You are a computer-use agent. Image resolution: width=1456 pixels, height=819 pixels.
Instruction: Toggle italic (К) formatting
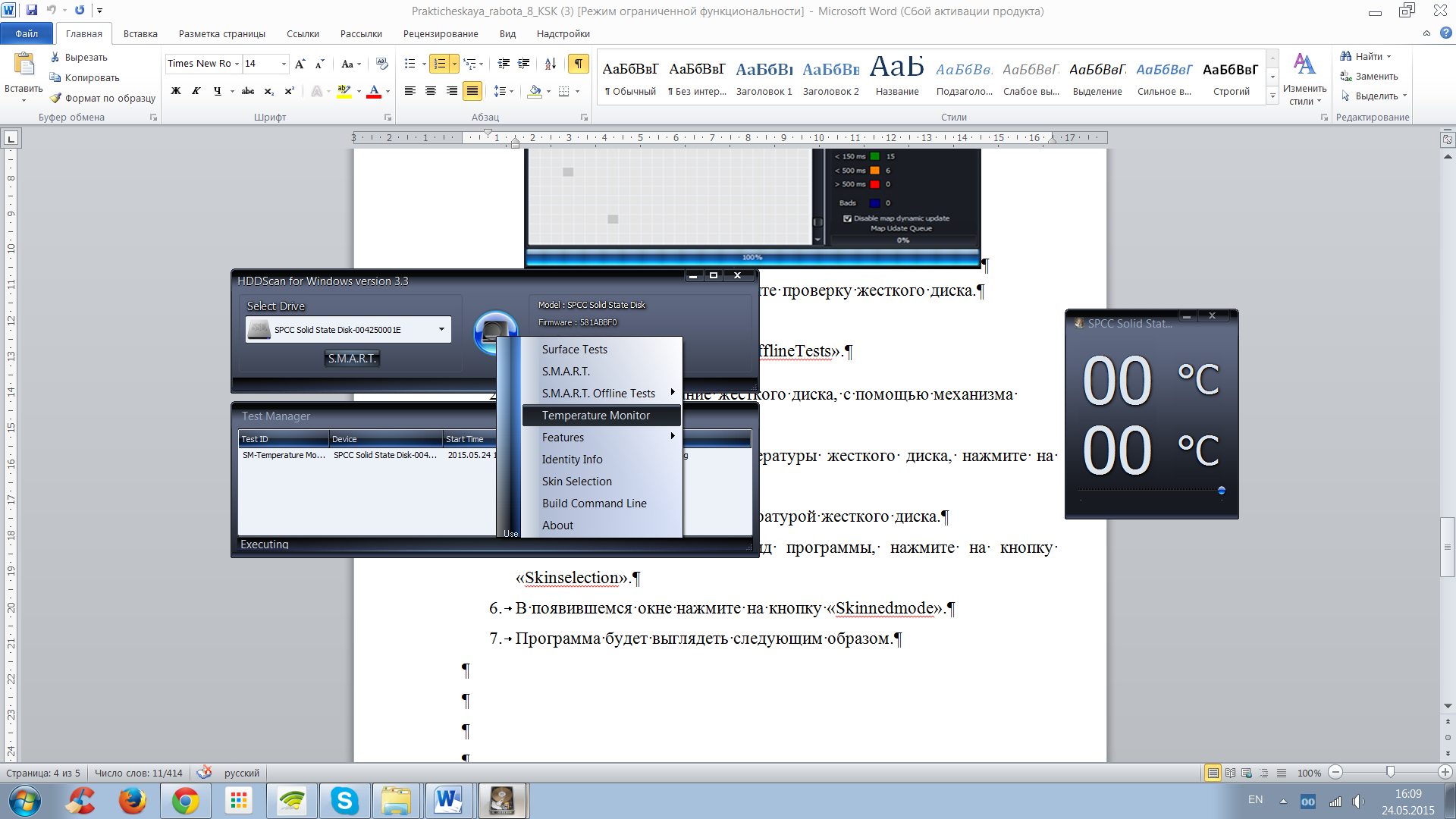click(x=196, y=91)
